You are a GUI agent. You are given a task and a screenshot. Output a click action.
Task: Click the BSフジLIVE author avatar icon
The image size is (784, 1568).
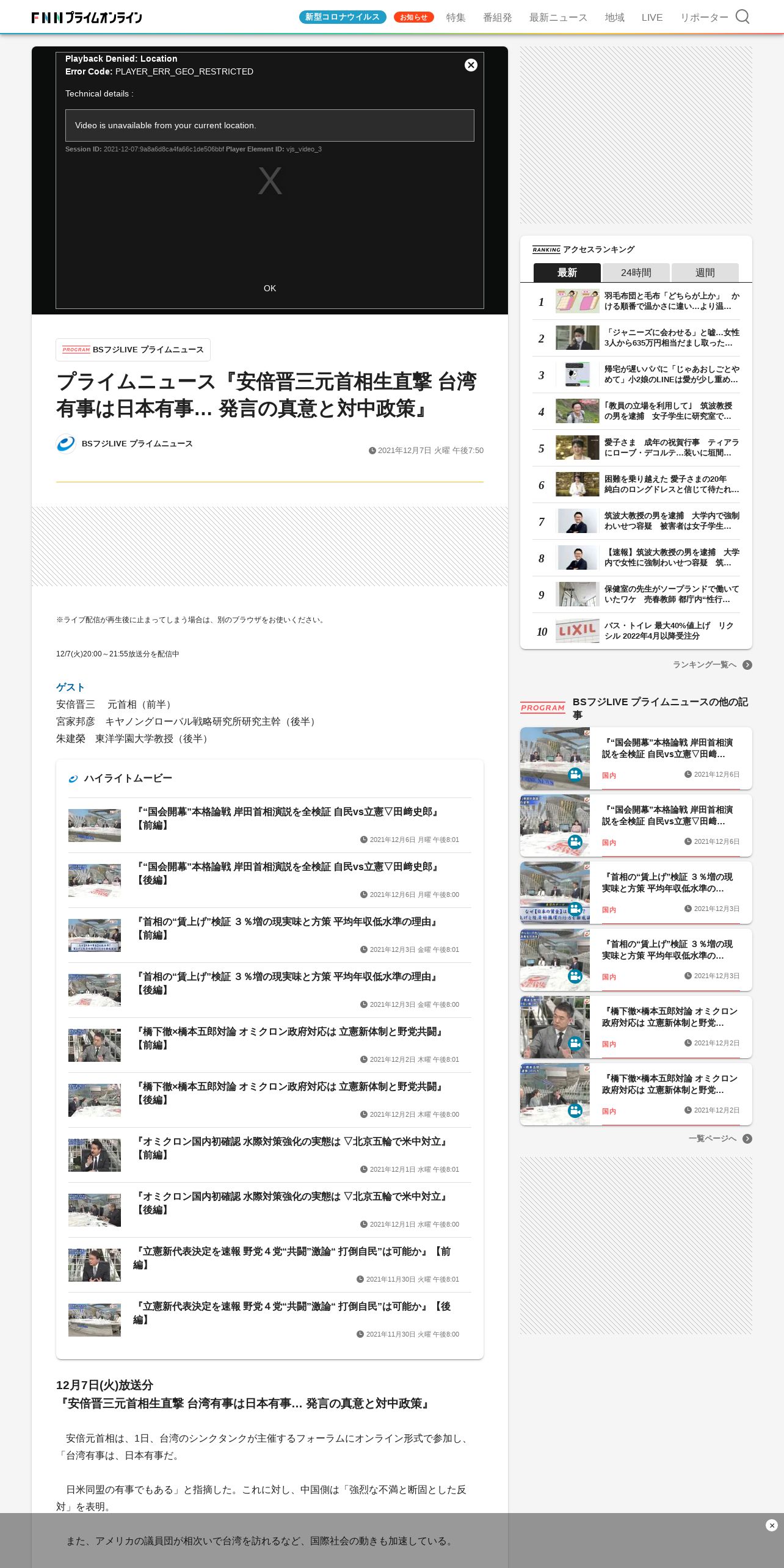[66, 444]
